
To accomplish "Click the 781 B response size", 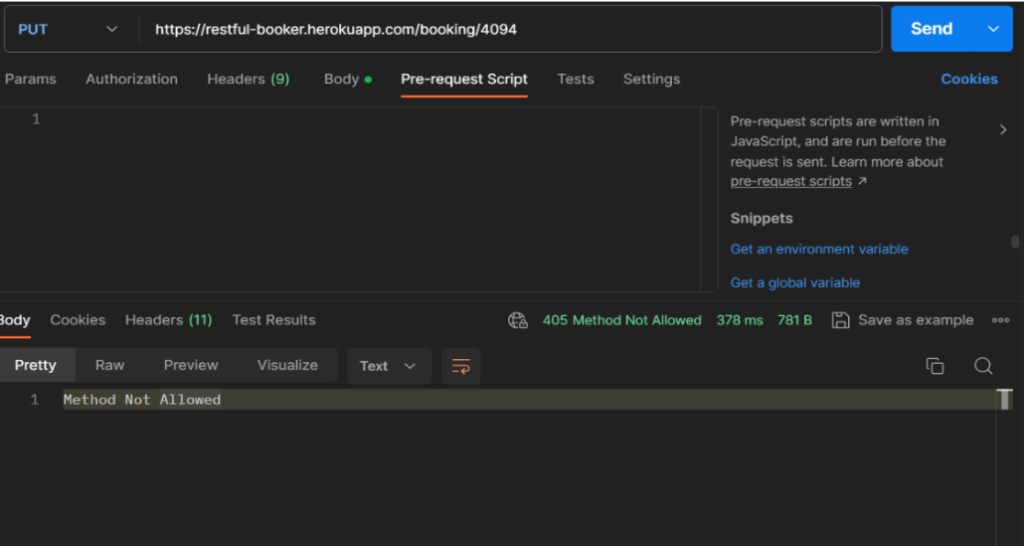I will [795, 320].
